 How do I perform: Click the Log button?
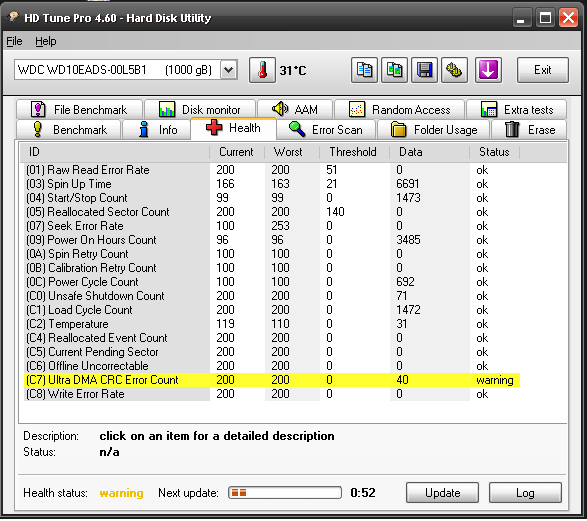525,493
